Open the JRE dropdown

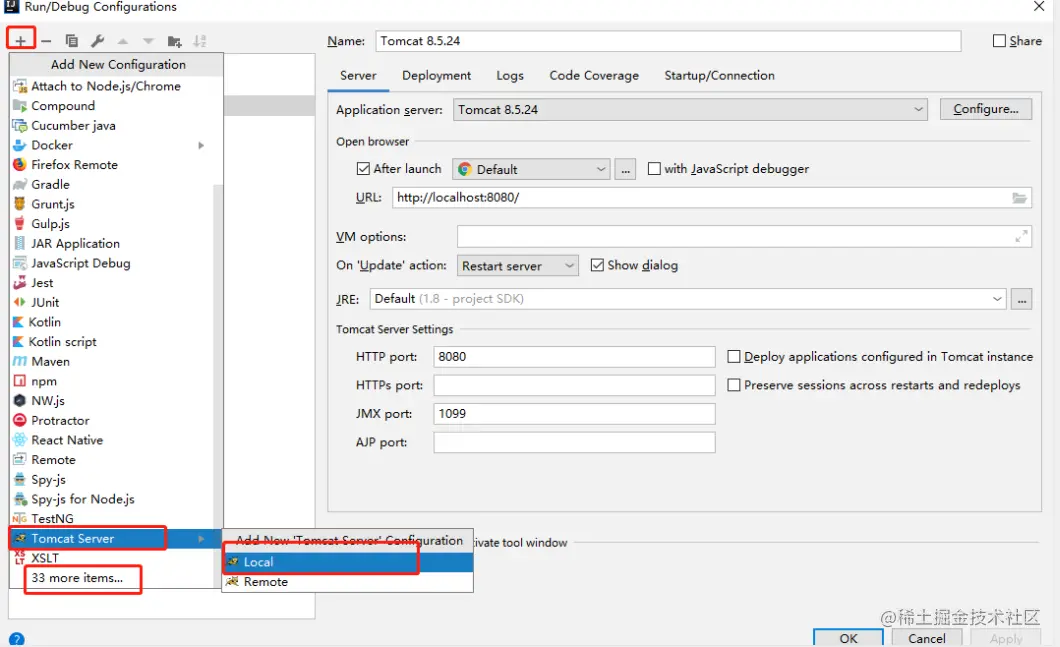(688, 299)
